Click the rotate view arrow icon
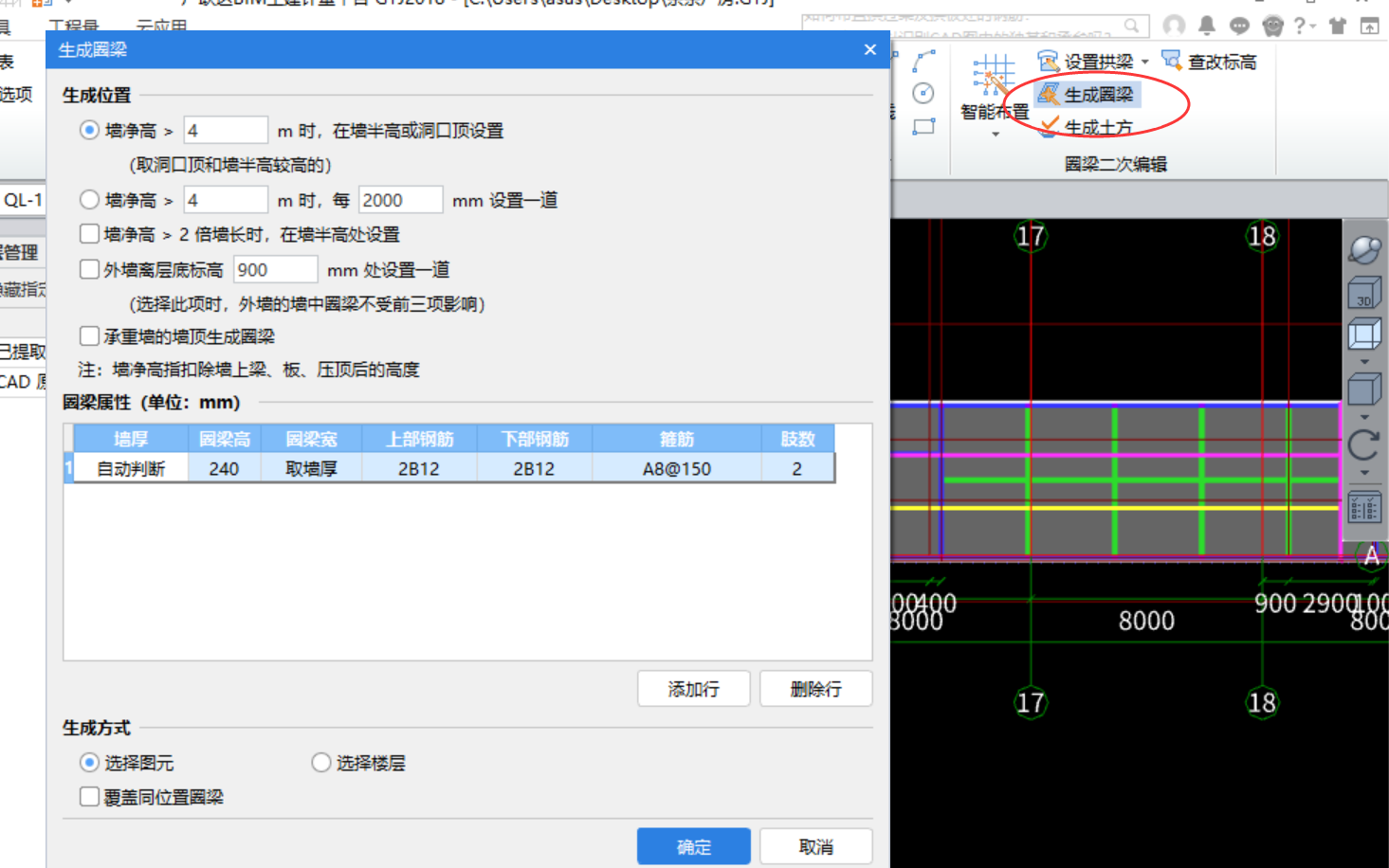The height and width of the screenshot is (868, 1389). pos(1364,444)
